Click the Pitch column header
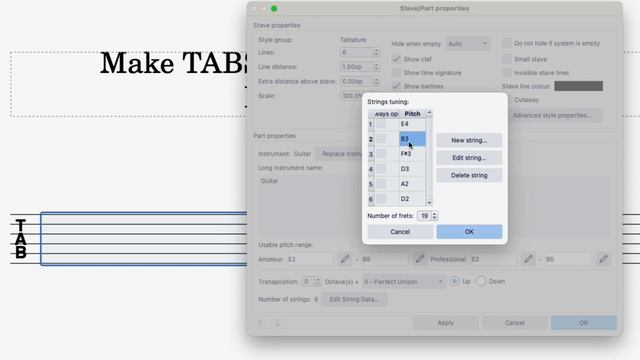Image resolution: width=640 pixels, height=360 pixels. point(412,114)
